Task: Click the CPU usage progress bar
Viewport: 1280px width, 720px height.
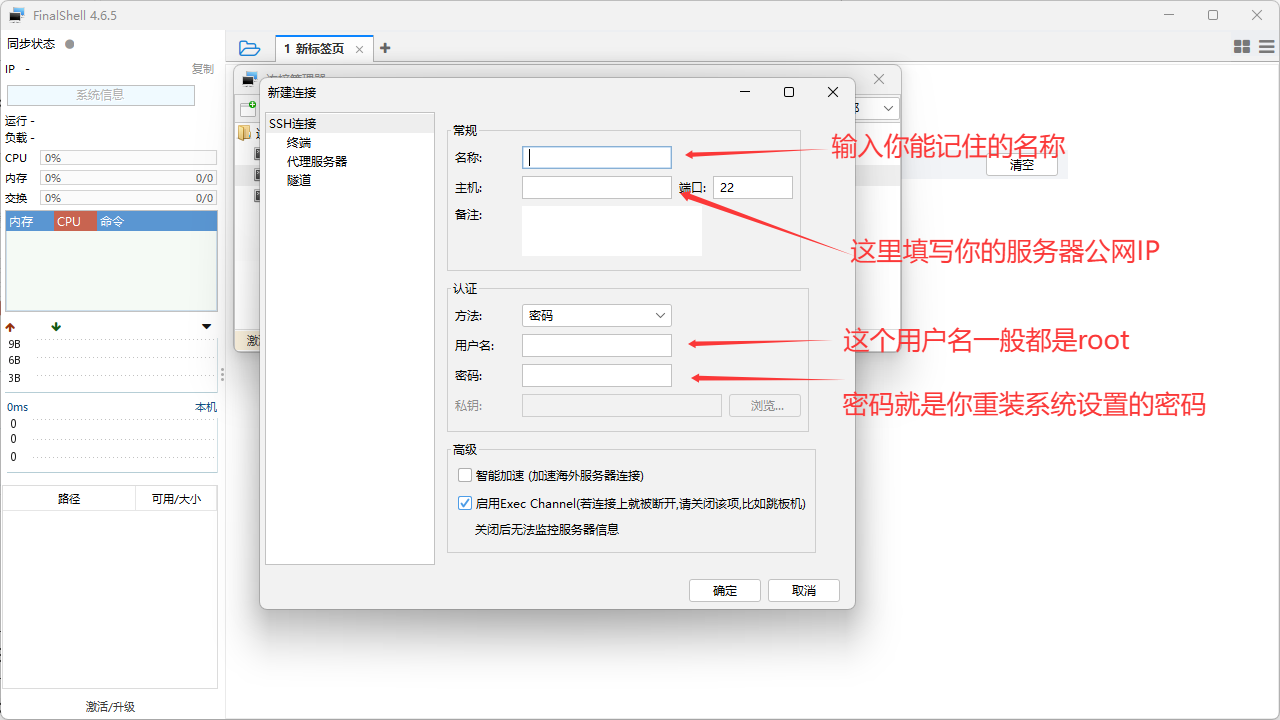Action: click(127, 157)
